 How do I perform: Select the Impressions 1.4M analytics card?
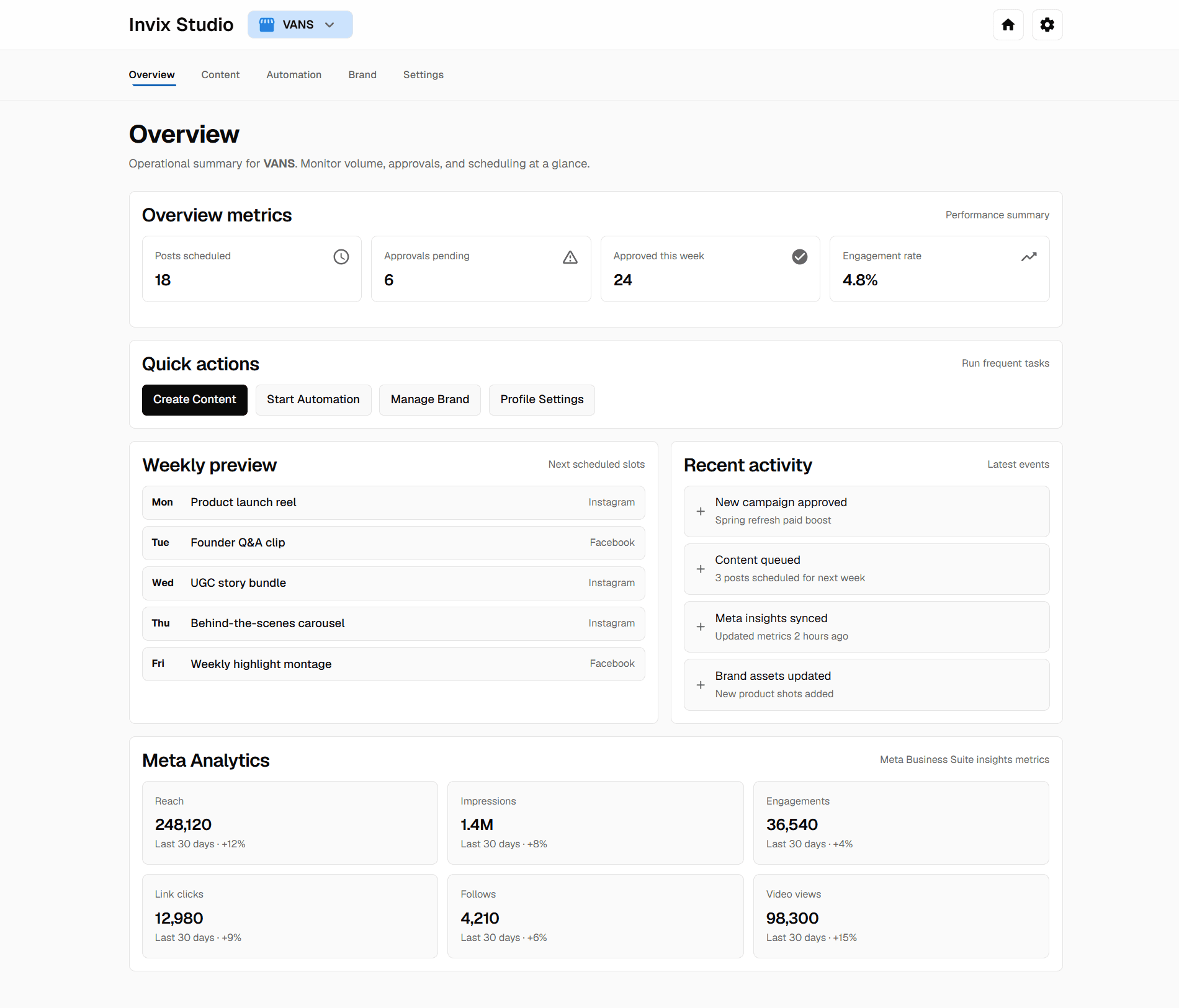click(596, 823)
